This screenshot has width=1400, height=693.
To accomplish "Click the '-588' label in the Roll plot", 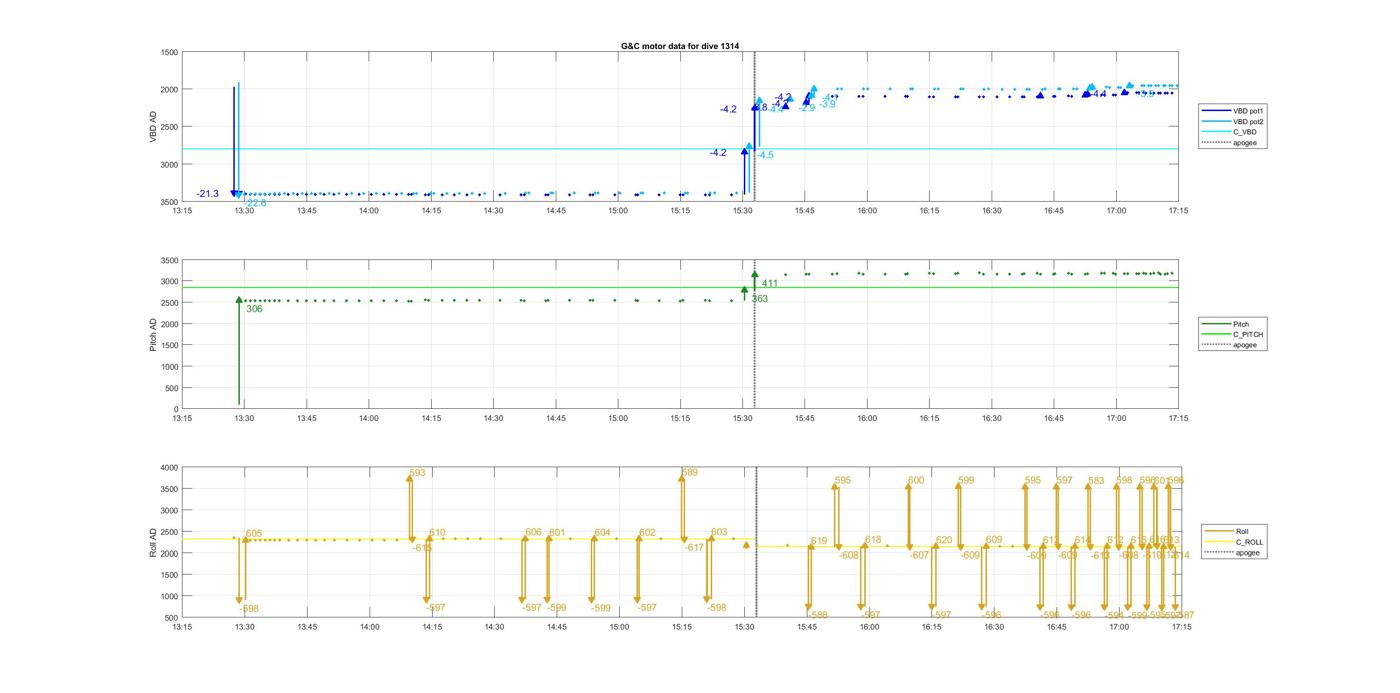I will (x=818, y=615).
